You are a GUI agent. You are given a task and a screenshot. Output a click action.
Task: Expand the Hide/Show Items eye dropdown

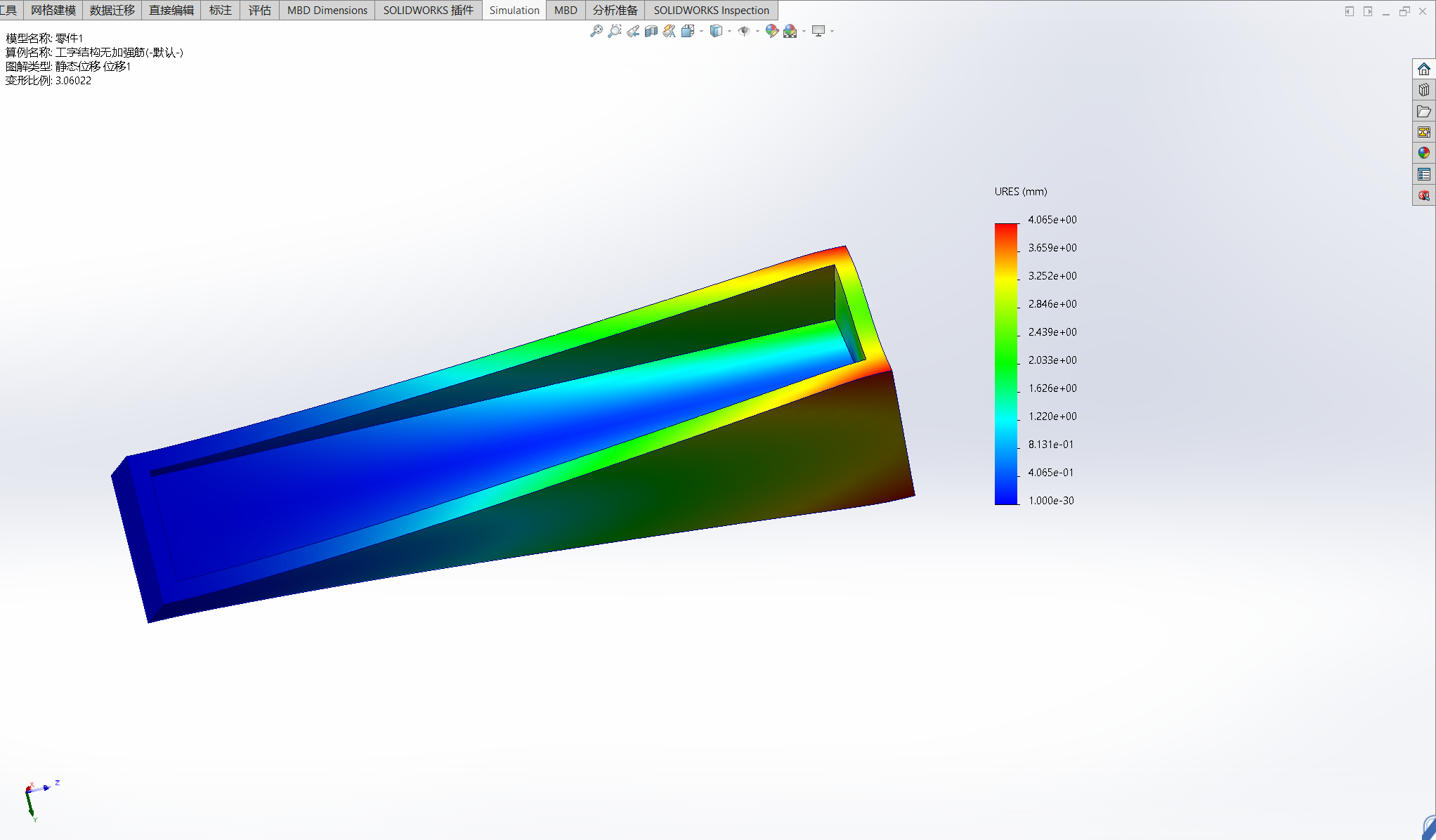coord(757,31)
